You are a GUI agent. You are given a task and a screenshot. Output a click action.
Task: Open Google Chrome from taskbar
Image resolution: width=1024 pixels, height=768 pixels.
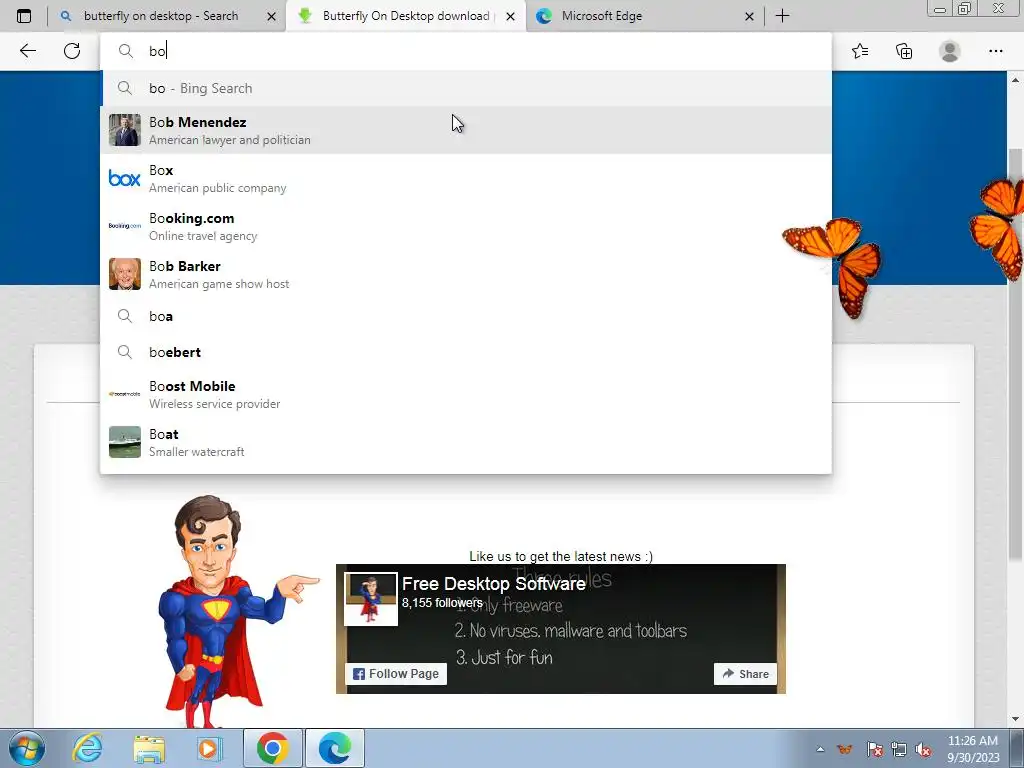tap(272, 748)
